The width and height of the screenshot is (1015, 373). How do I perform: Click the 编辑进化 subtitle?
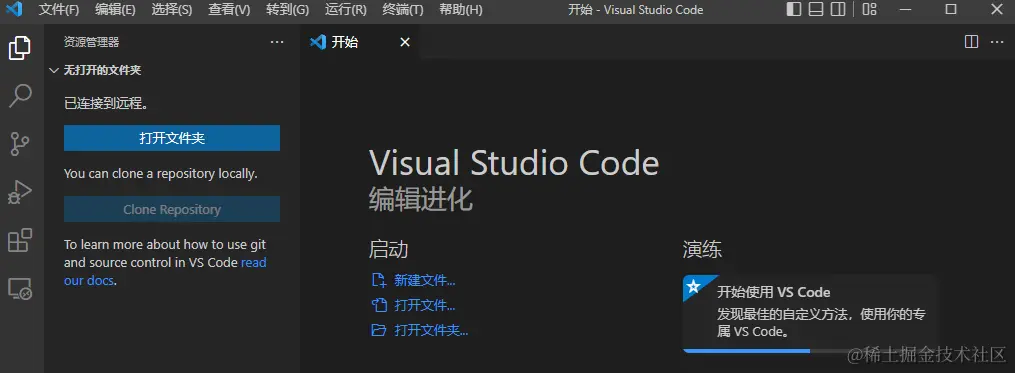pos(421,200)
